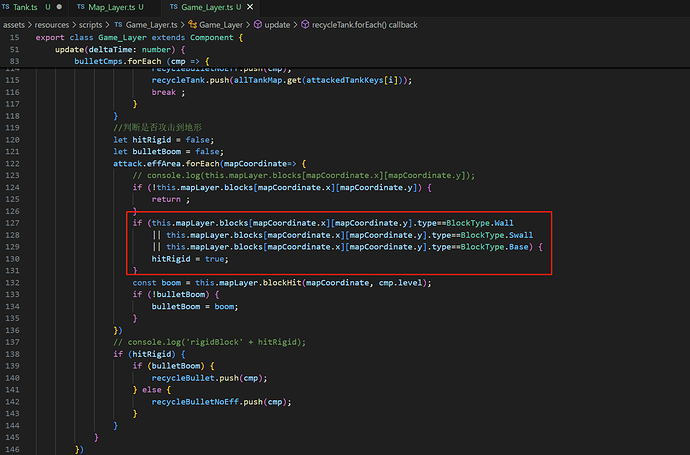Select the Game_Layer.ts editor tab
This screenshot has width=690, height=455.
coord(211,7)
